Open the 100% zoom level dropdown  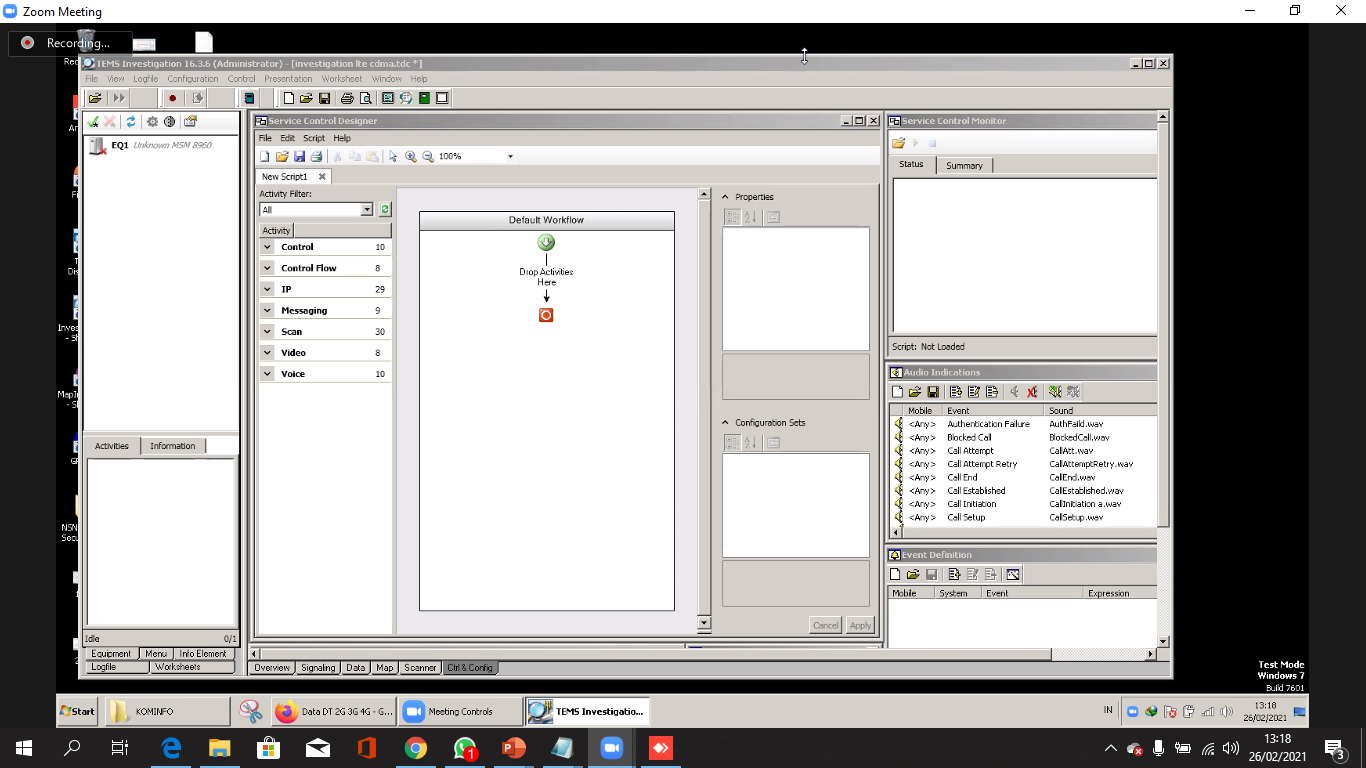[510, 157]
